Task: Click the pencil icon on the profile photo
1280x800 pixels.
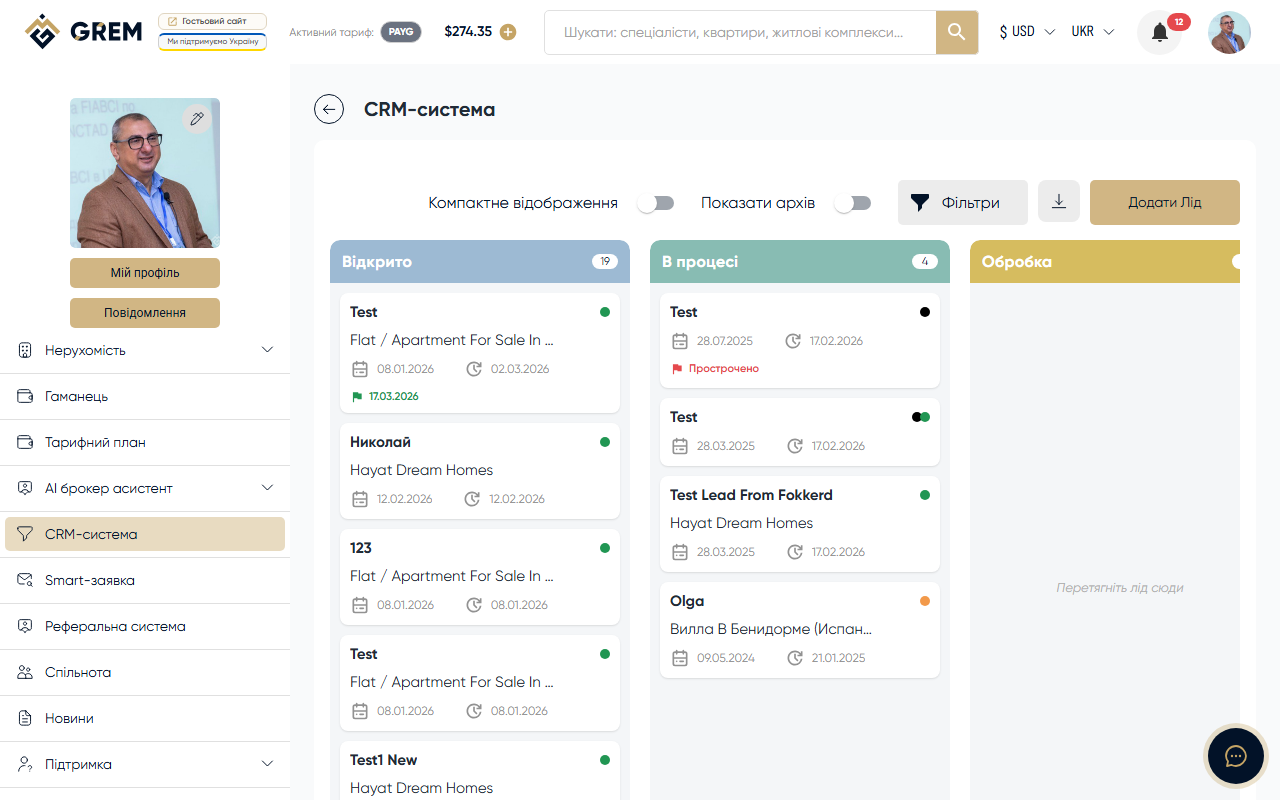Action: pos(197,118)
